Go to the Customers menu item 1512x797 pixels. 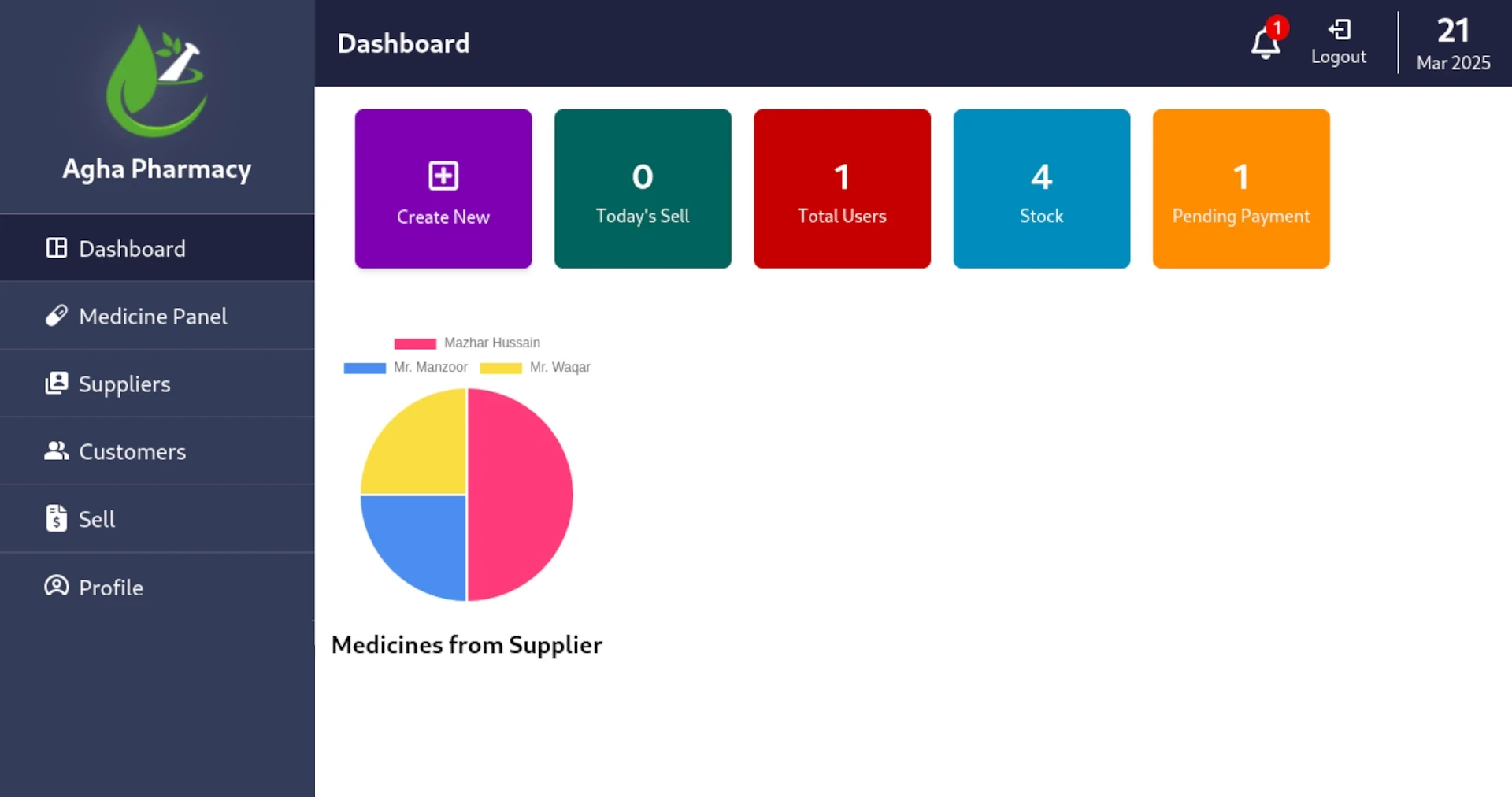pos(132,451)
